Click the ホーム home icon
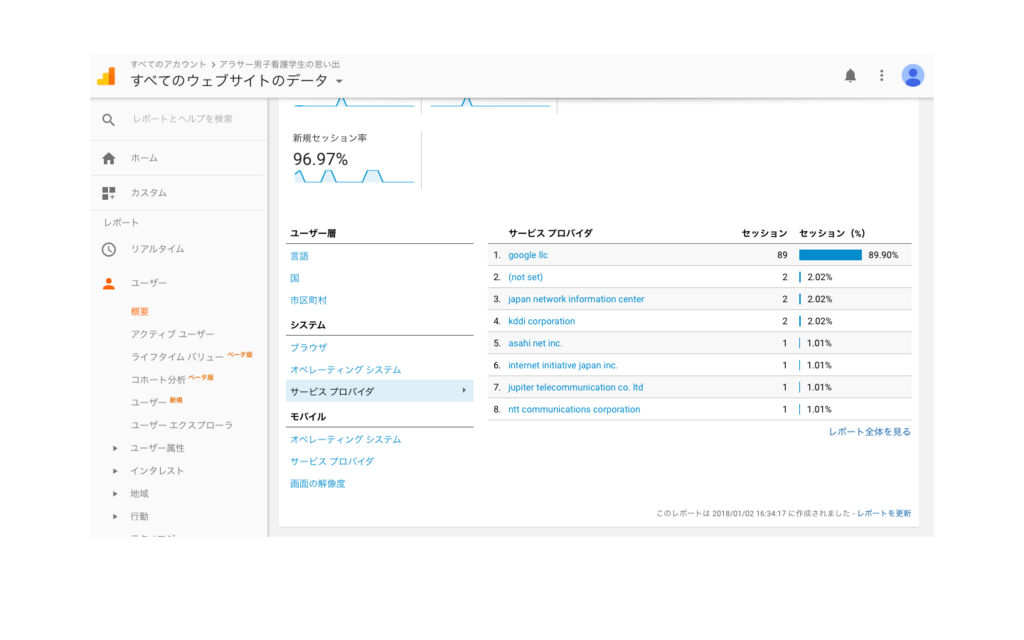Image resolution: width=1024 pixels, height=640 pixels. click(x=108, y=158)
